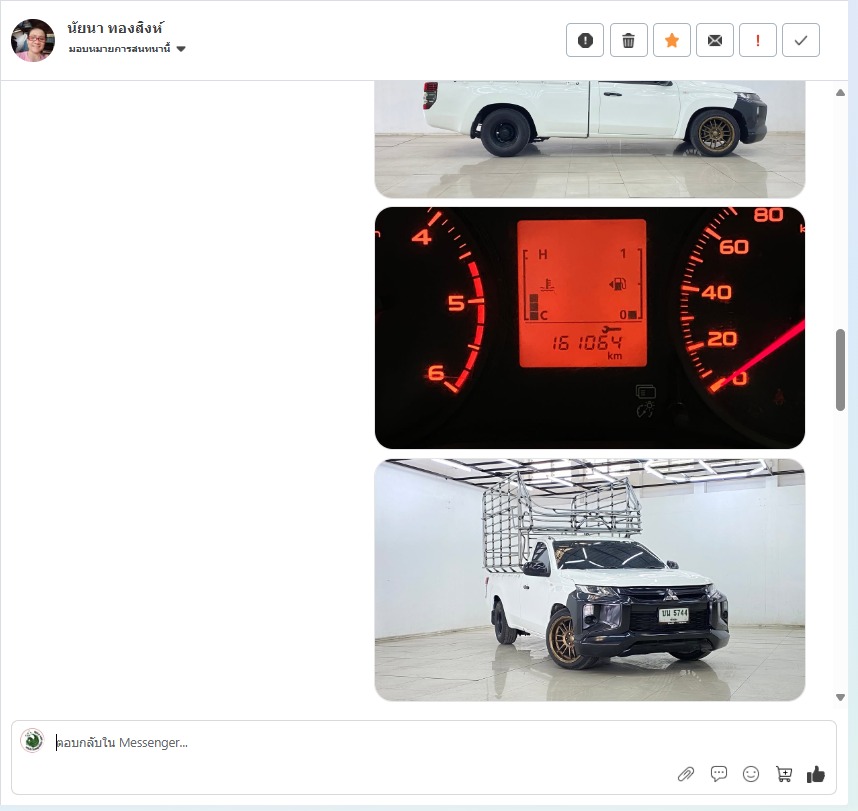Open นัยนา ทองสิงห์ profile picture
The image size is (858, 811).
[33, 40]
